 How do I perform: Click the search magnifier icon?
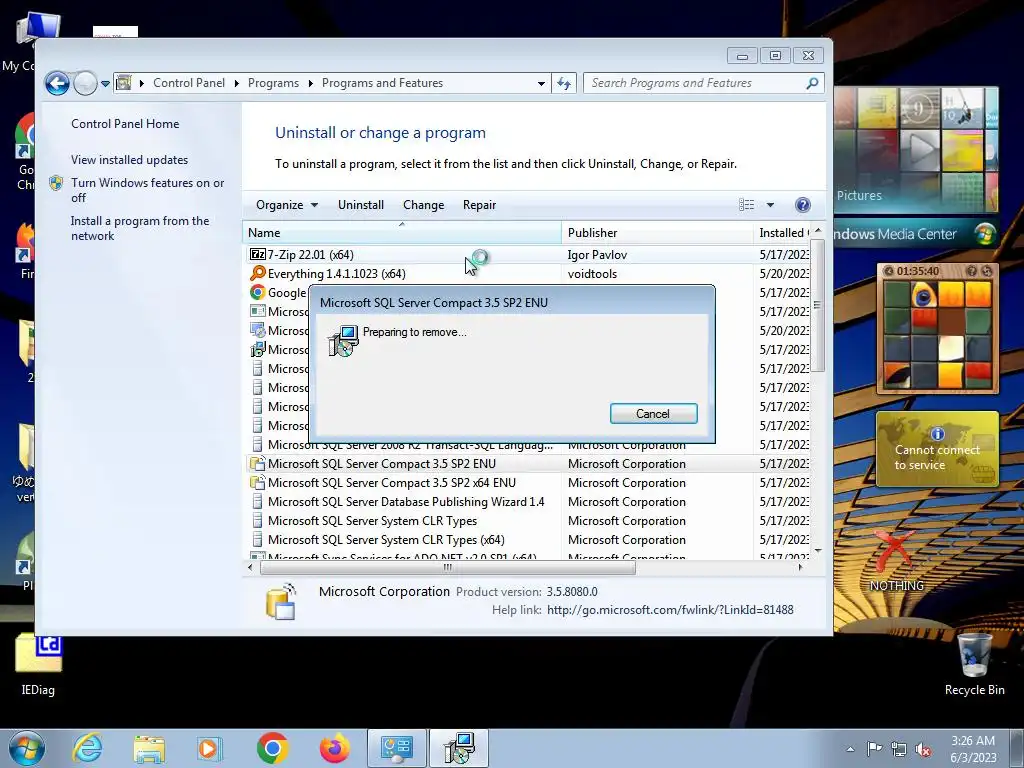812,83
